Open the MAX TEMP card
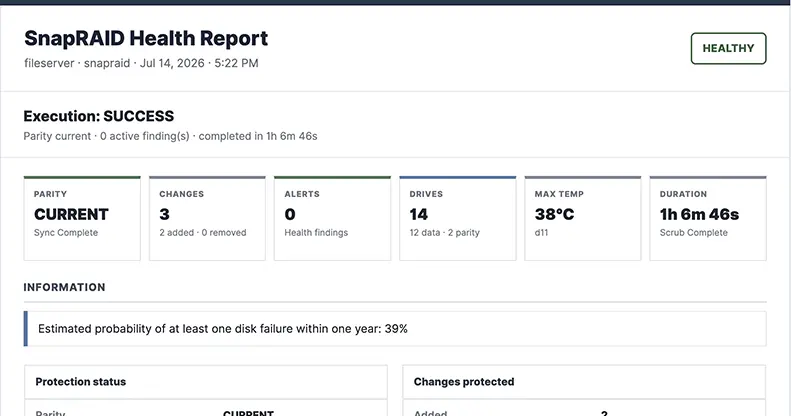This screenshot has width=791, height=416. (583, 218)
